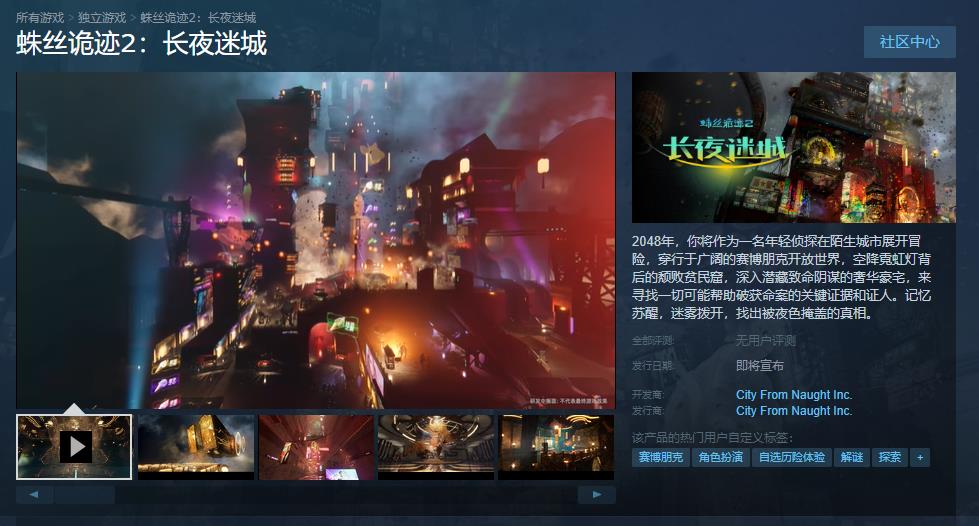The image size is (979, 526).
Task: Click the 该产品的热门用户自定义标签 label
Action: (x=712, y=438)
